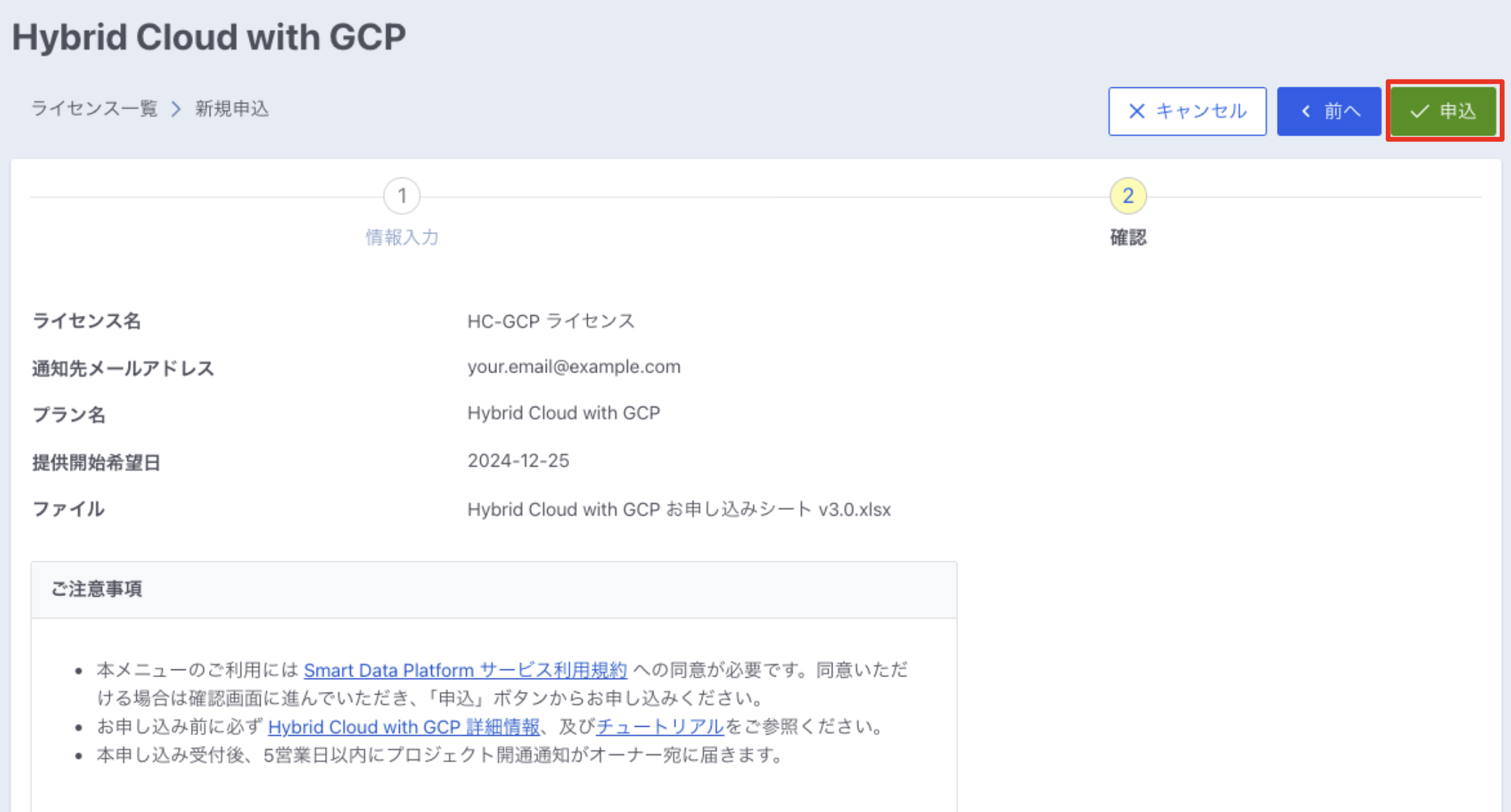The height and width of the screenshot is (812, 1511).
Task: Click the Hybrid Cloud with GCP page title
Action: point(208,37)
